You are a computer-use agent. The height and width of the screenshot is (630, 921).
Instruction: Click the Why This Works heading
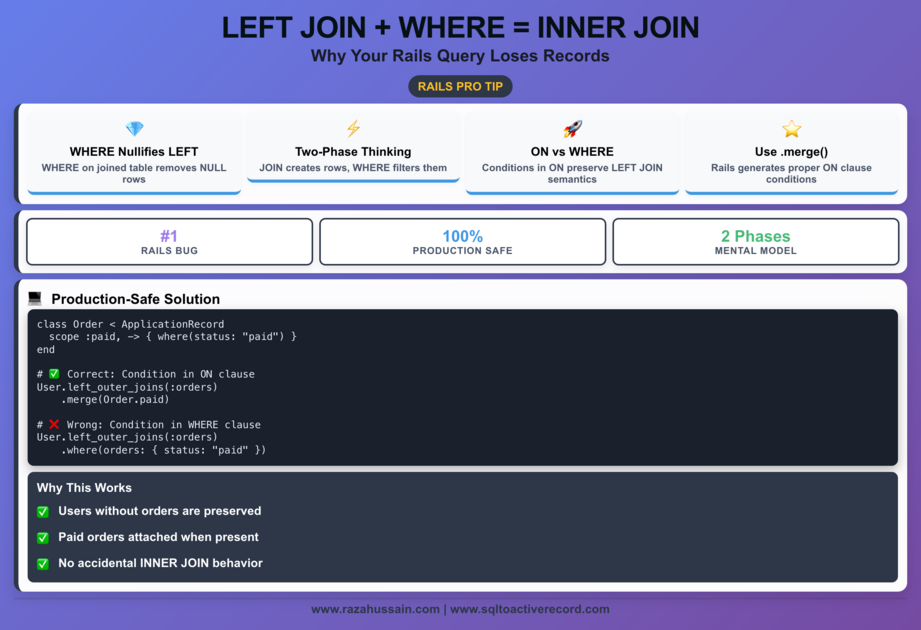click(84, 488)
